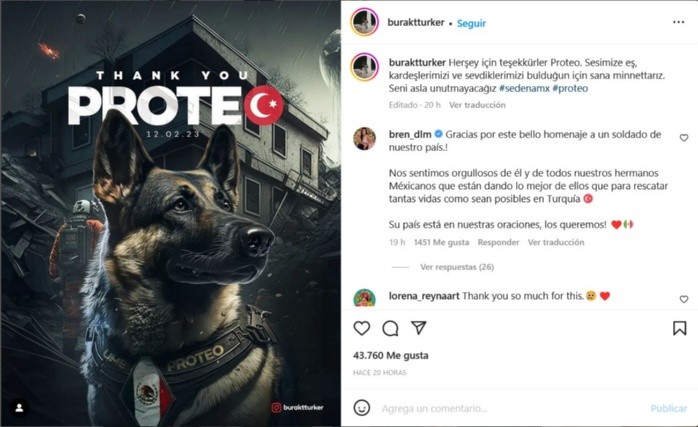Like the post with the heart icon
This screenshot has height=427, width=698.
pyautogui.click(x=361, y=329)
